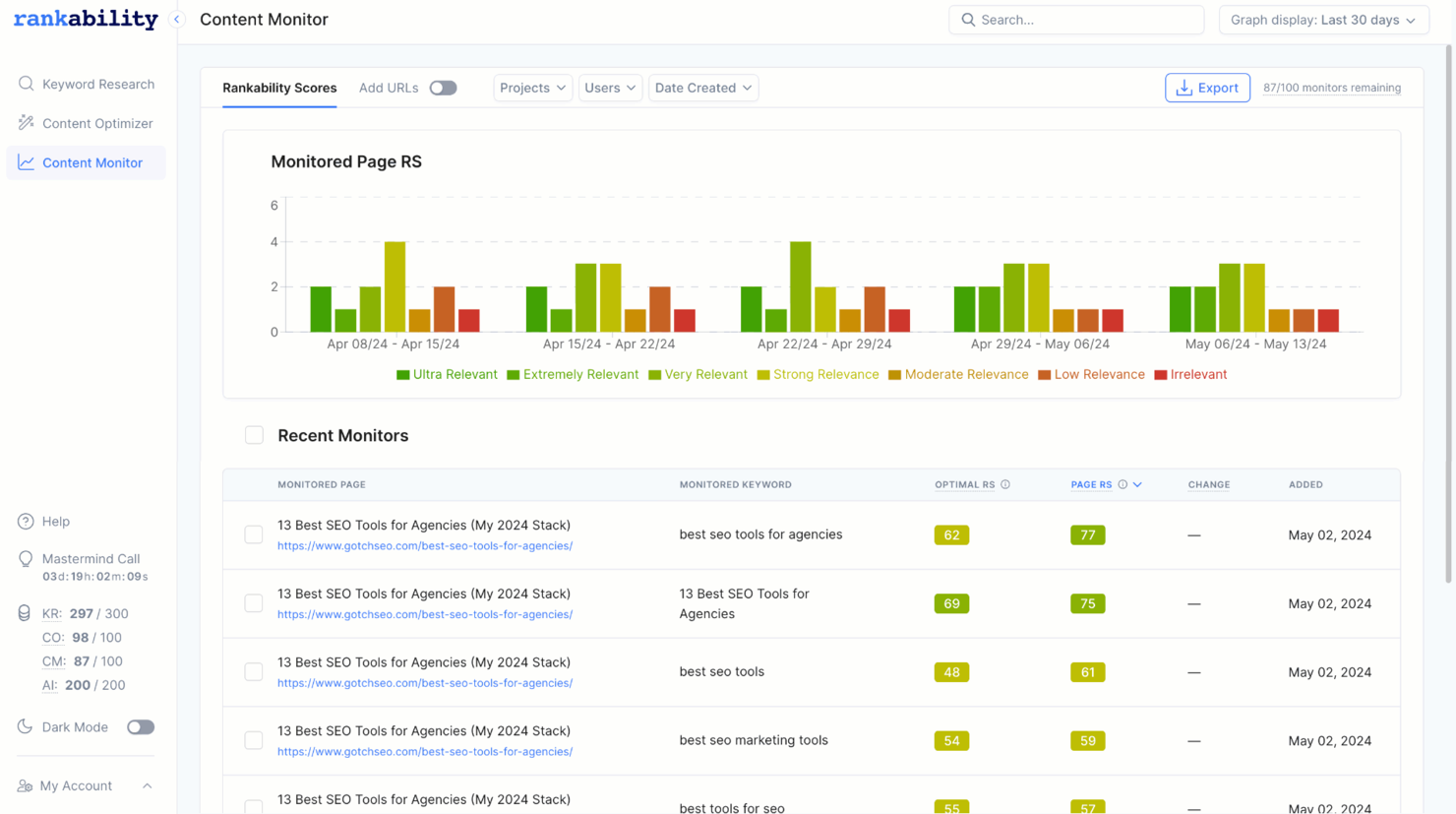The width and height of the screenshot is (1456, 814).
Task: Click the Optimal RS column header
Action: point(964,484)
